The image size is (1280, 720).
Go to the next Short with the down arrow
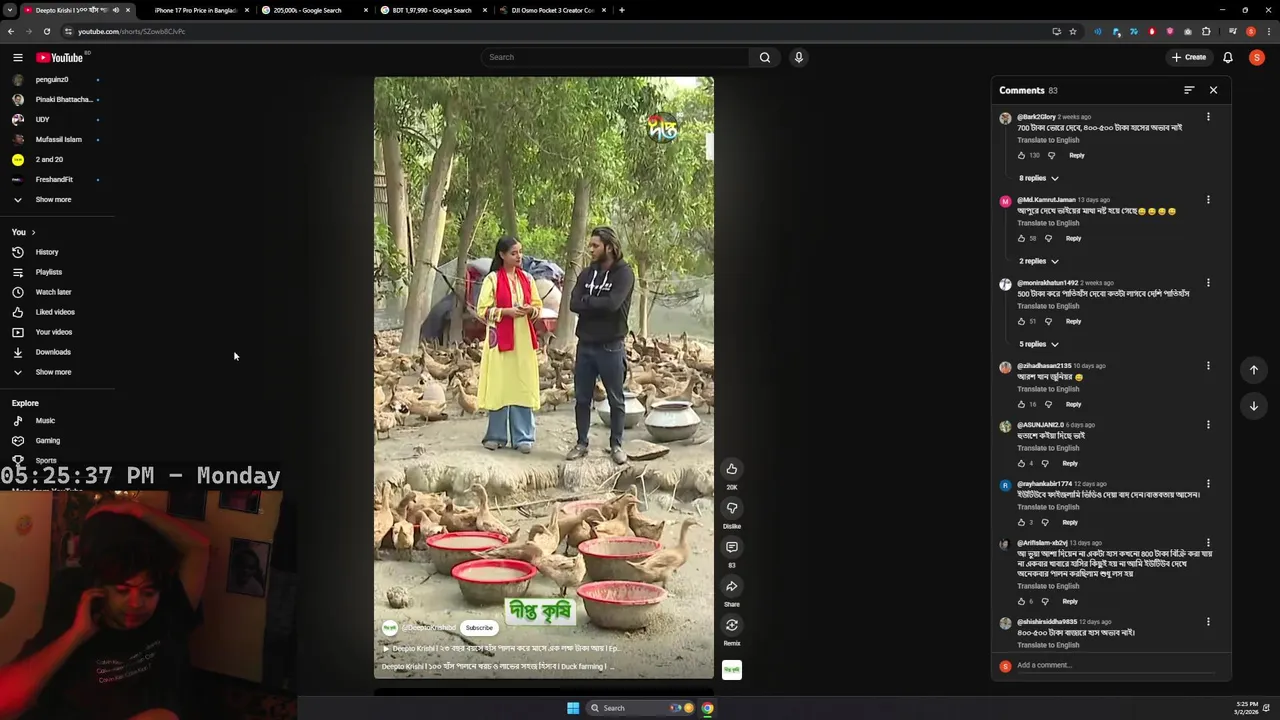[1253, 406]
